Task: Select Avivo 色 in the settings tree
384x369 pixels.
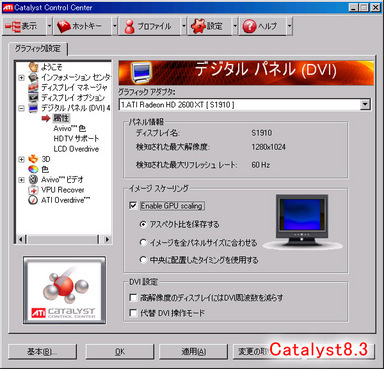Action: pyautogui.click(x=69, y=128)
